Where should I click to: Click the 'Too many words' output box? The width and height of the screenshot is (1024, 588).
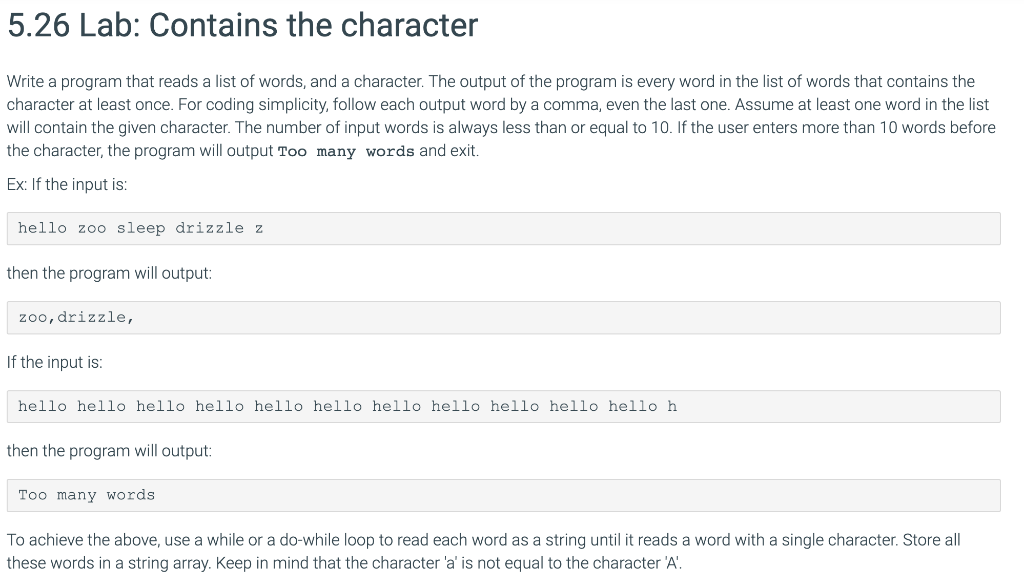coord(504,495)
